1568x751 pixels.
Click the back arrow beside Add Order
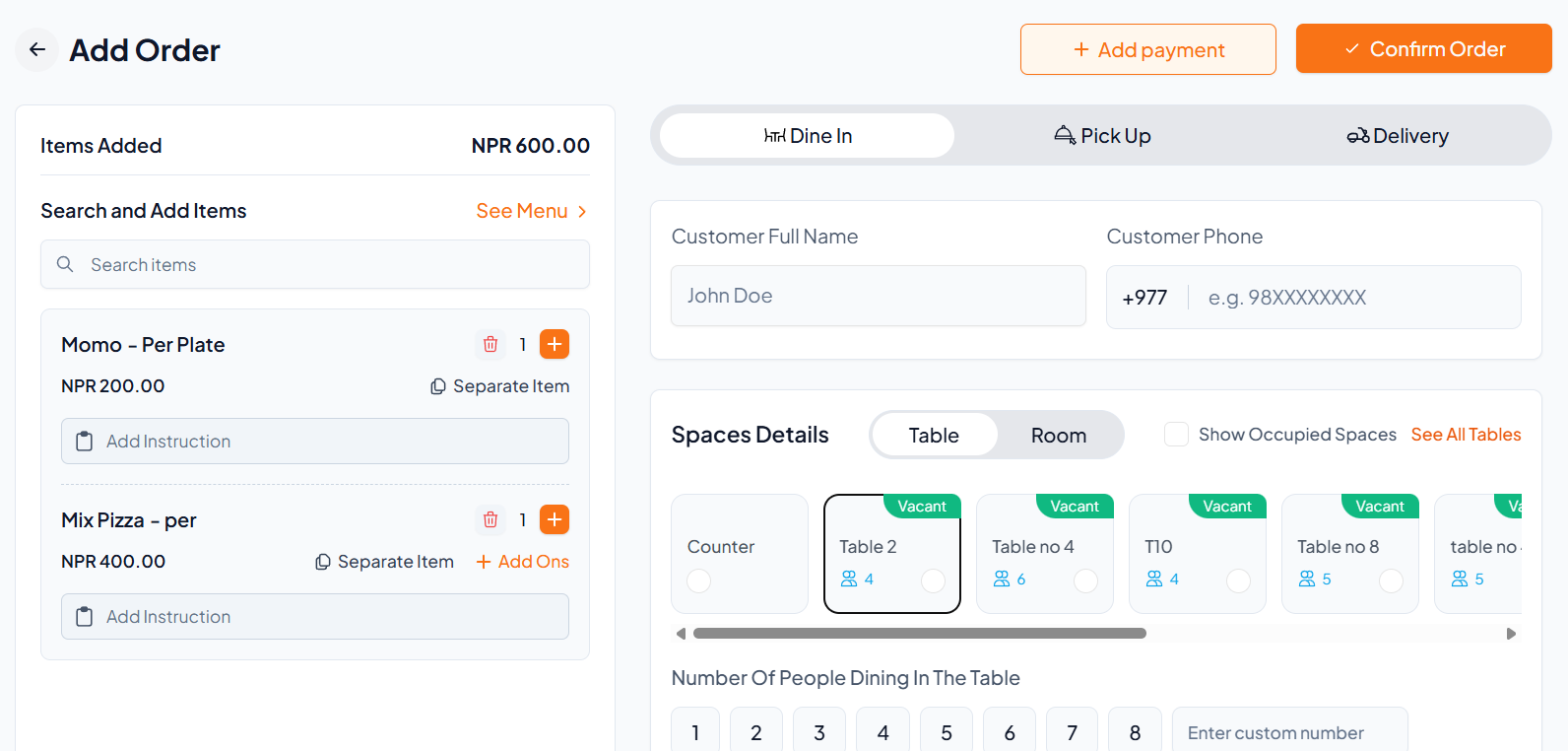coord(37,49)
